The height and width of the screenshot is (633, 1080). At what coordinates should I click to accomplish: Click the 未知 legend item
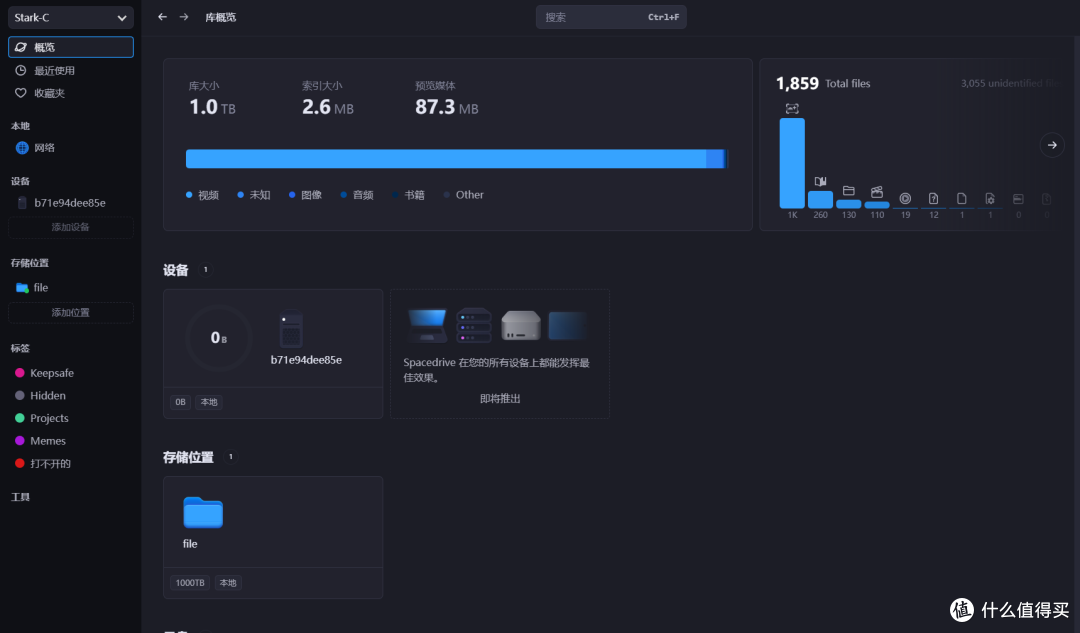coord(253,195)
